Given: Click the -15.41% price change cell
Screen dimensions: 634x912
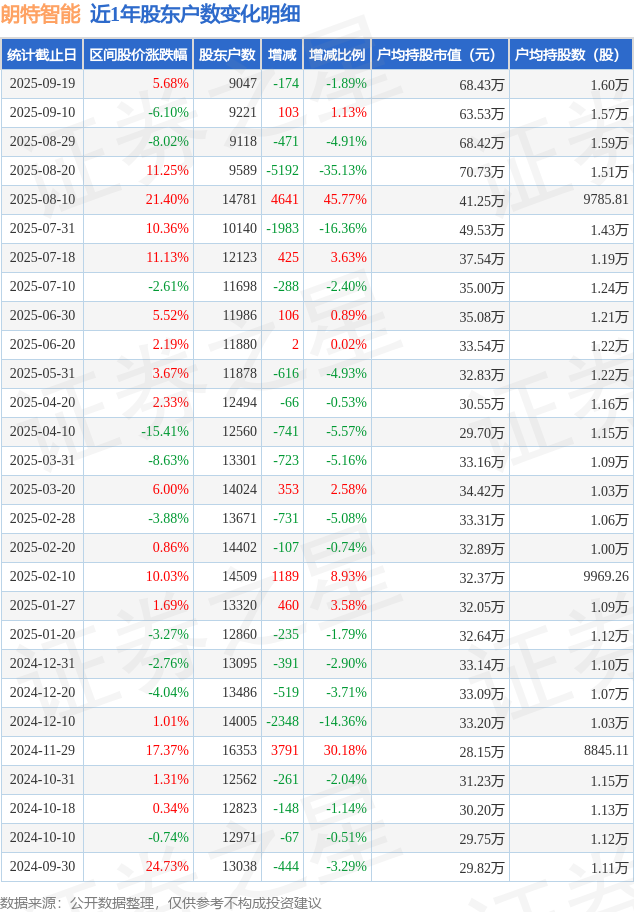Looking at the screenshot, I should [x=165, y=432].
